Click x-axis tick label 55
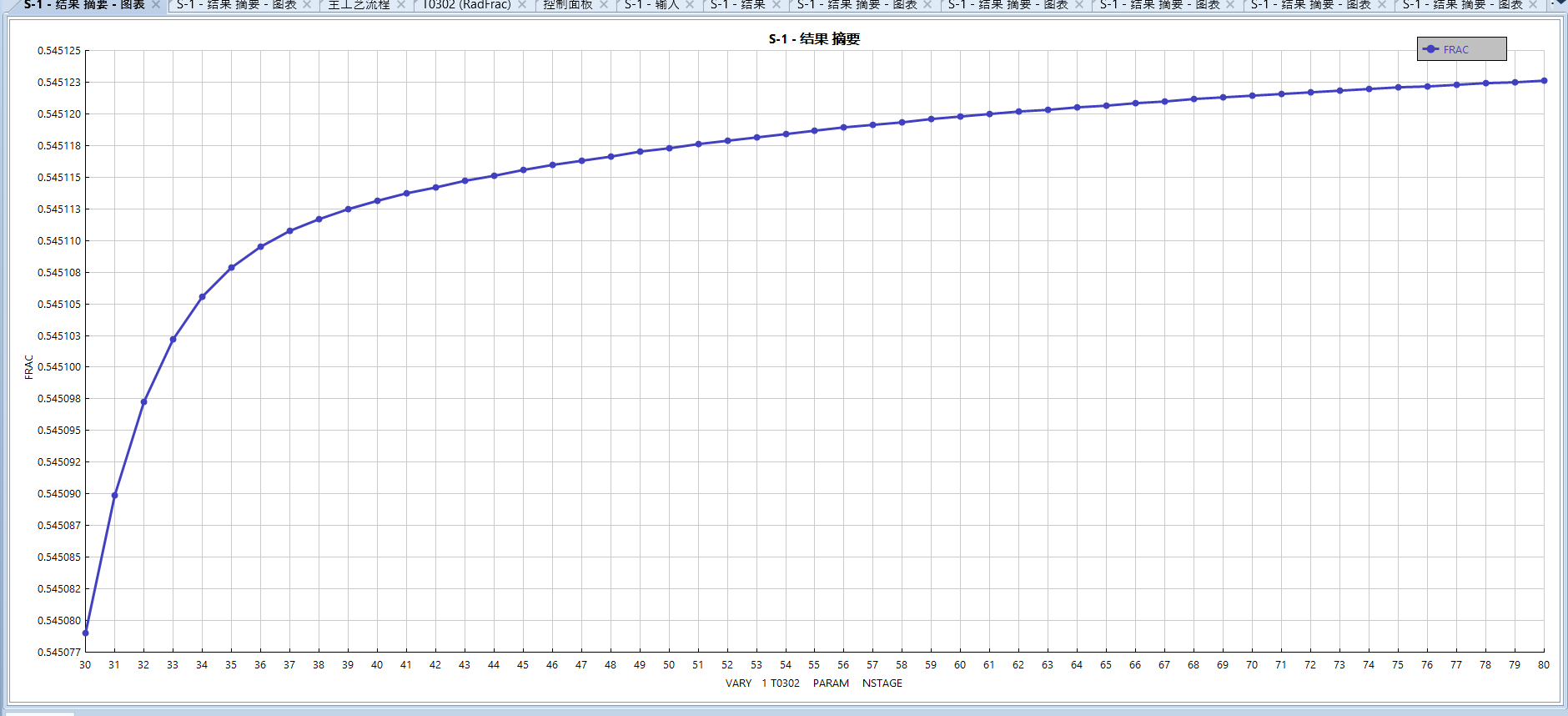 (x=814, y=665)
